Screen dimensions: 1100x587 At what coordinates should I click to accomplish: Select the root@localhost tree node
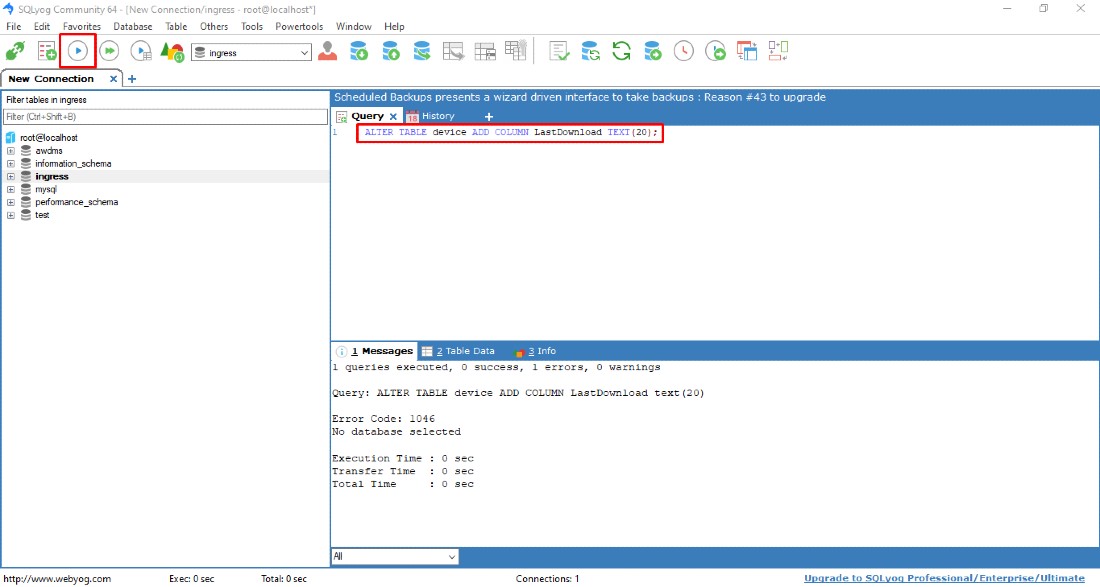point(48,138)
